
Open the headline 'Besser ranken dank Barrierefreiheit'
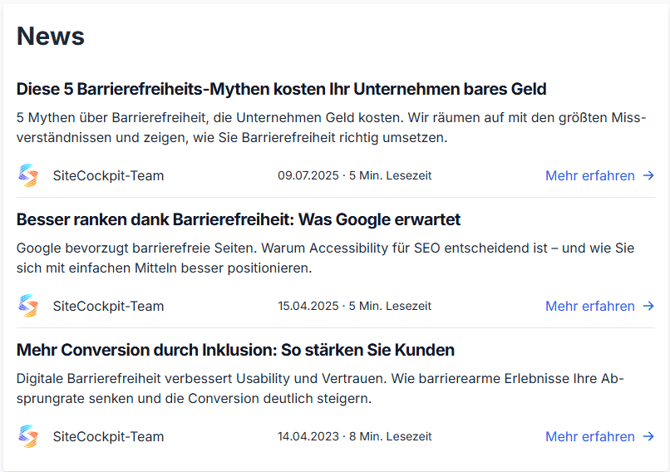[x=238, y=219]
